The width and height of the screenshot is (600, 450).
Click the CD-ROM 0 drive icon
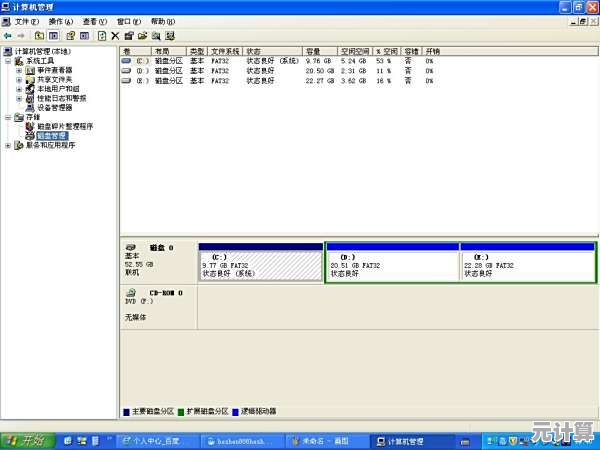click(131, 292)
